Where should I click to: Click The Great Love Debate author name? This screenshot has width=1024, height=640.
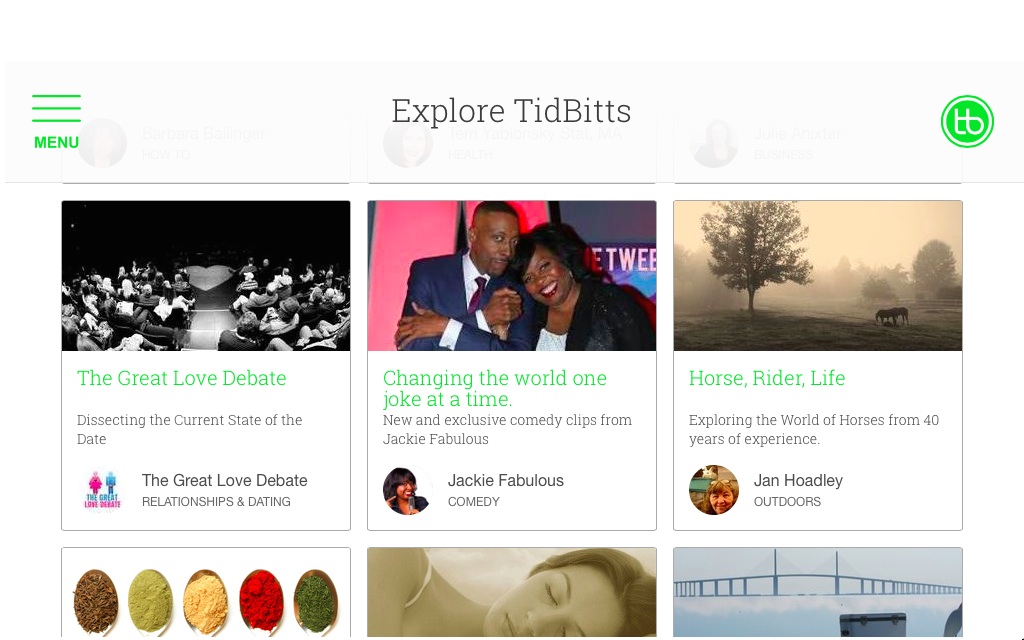pos(224,480)
